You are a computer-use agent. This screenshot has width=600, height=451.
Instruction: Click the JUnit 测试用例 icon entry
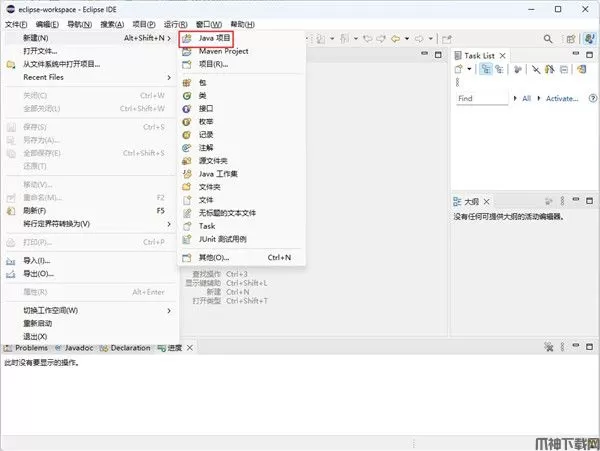pos(187,239)
